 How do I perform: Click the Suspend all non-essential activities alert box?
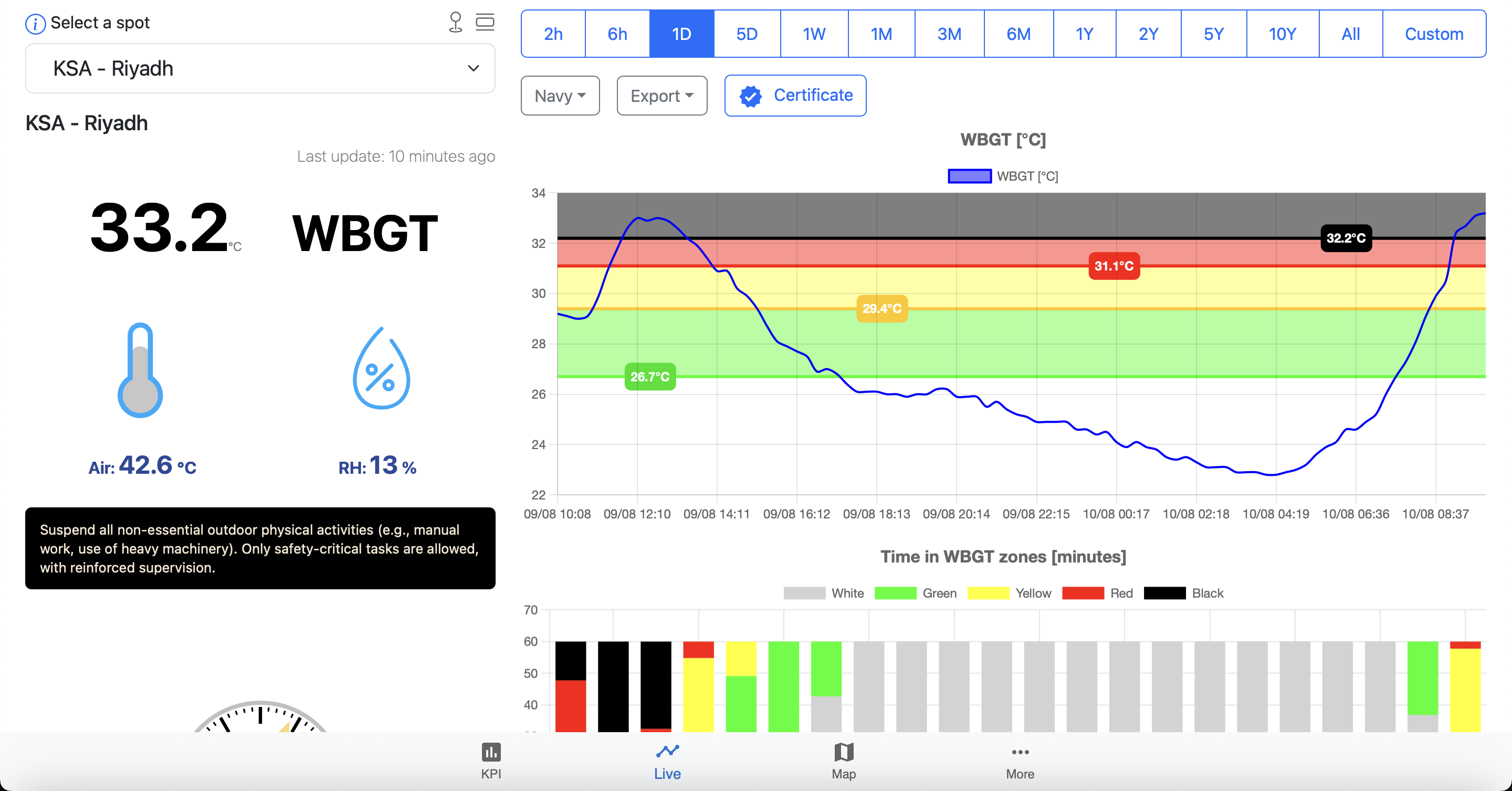coord(260,548)
